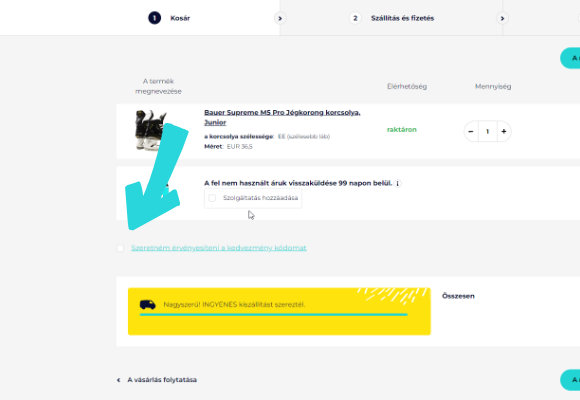Click the minus quantity button

point(471,131)
